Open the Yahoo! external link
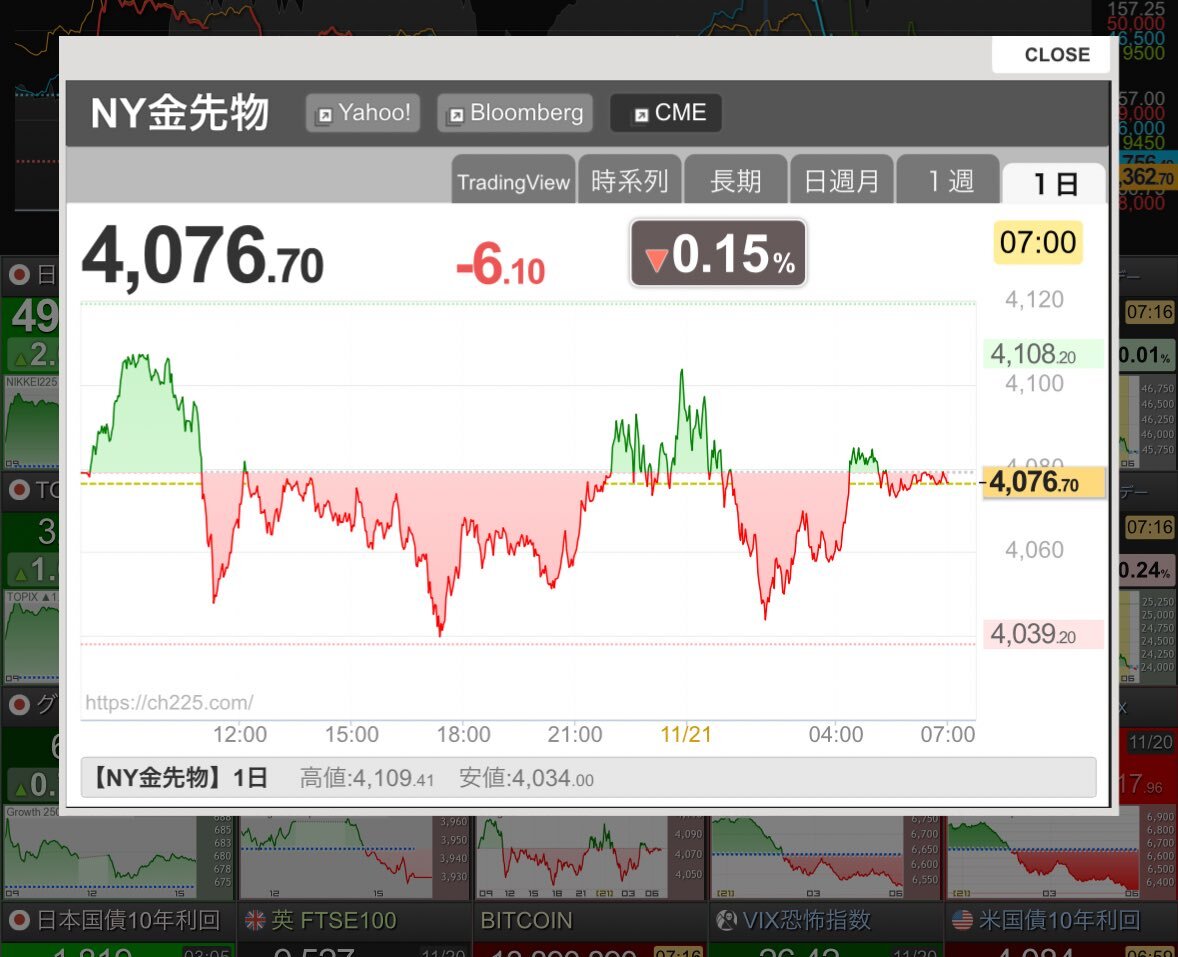 (x=363, y=113)
